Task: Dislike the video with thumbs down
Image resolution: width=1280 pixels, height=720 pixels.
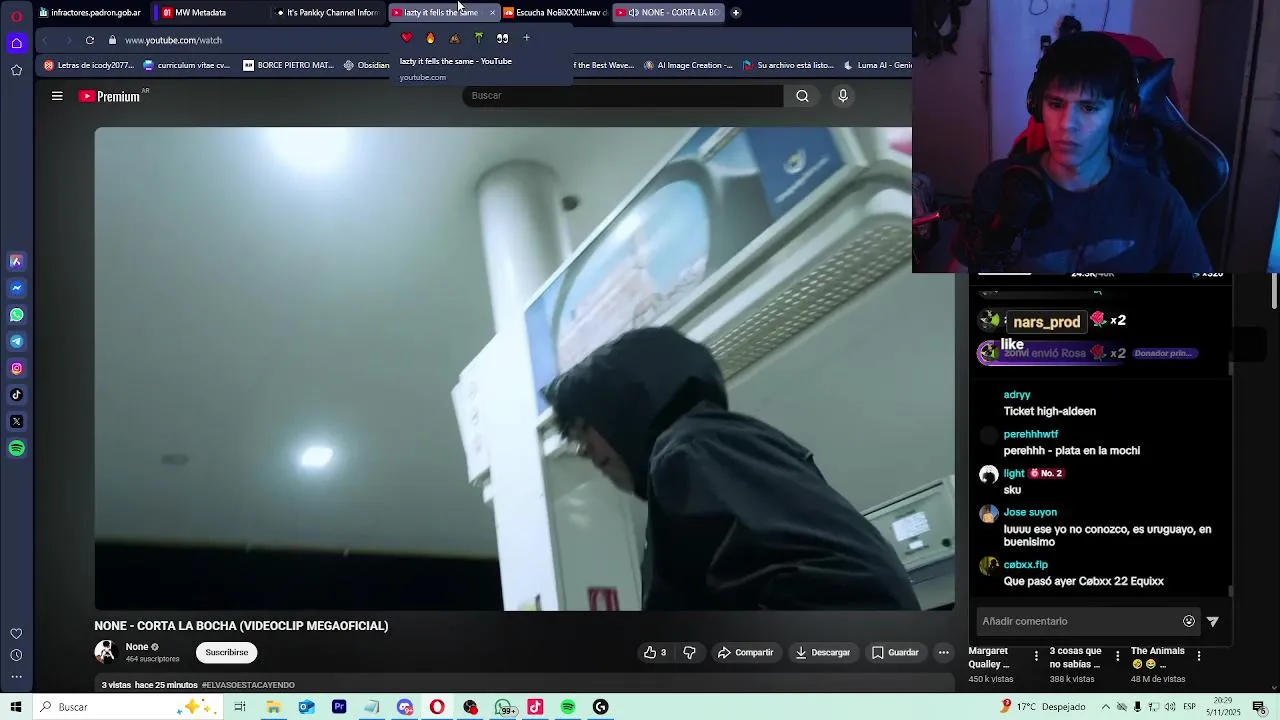Action: pos(689,653)
